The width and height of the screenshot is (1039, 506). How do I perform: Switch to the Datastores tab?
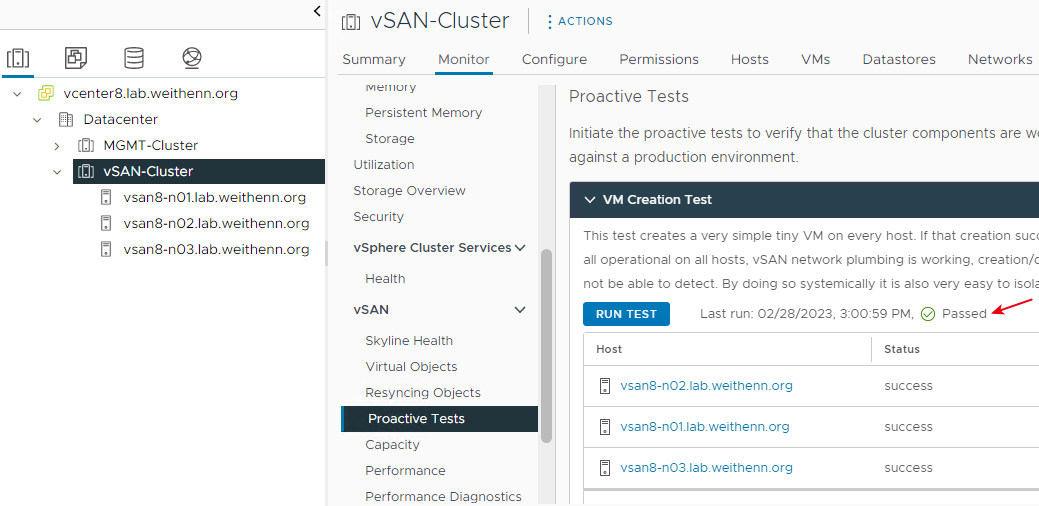[x=899, y=60]
